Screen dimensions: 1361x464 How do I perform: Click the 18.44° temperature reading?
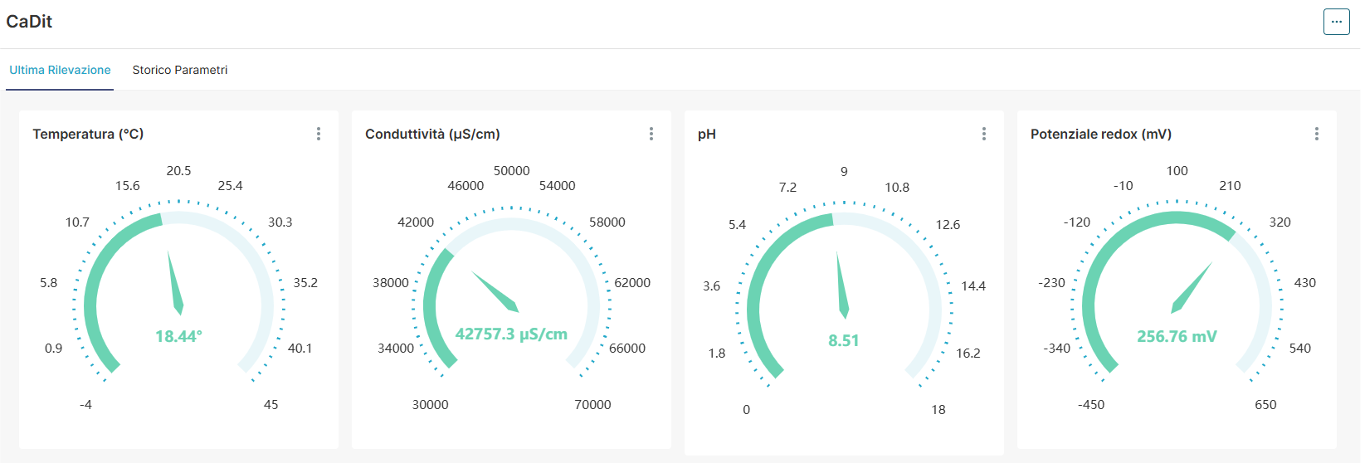click(x=179, y=337)
